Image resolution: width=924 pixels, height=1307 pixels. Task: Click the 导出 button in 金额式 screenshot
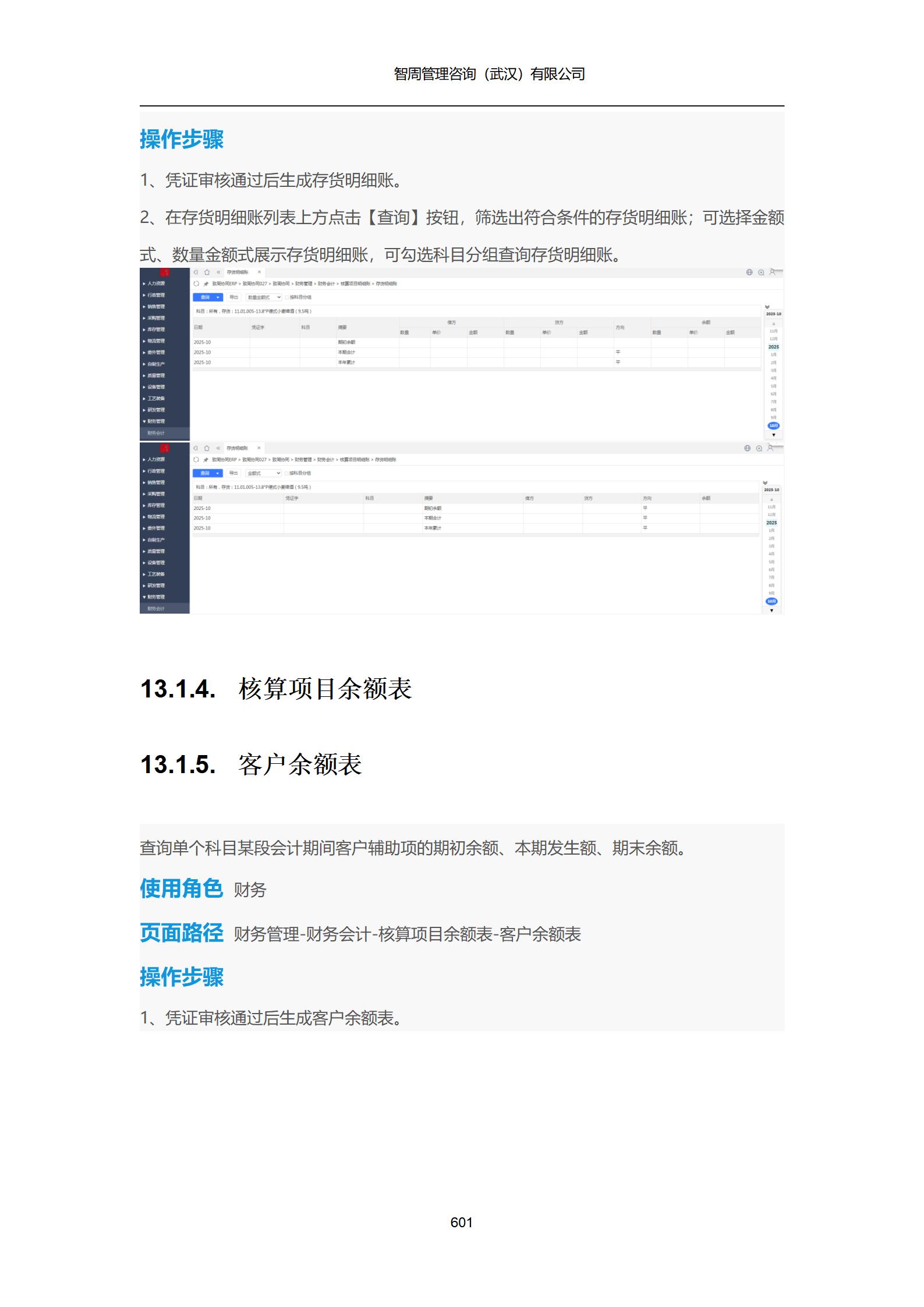click(233, 473)
